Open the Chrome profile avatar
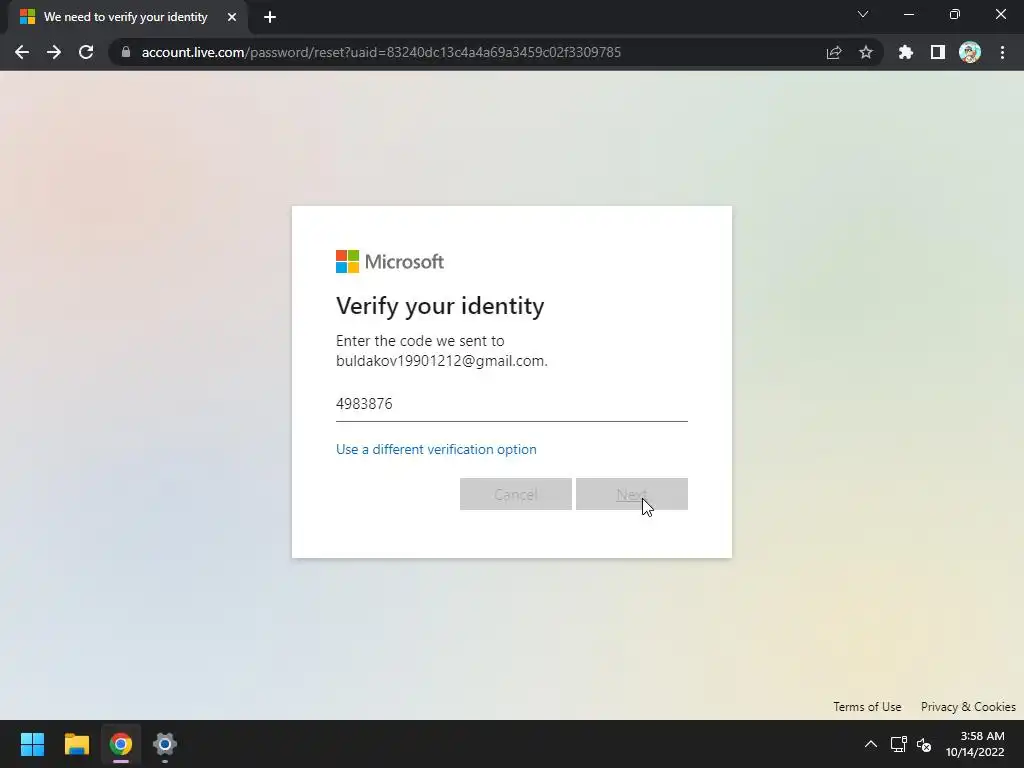 coord(970,52)
